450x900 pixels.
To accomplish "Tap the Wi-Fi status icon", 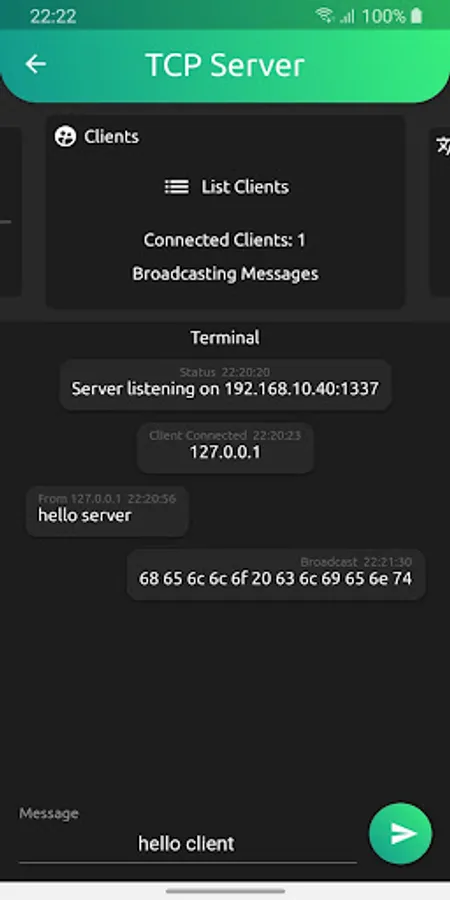I will (325, 16).
